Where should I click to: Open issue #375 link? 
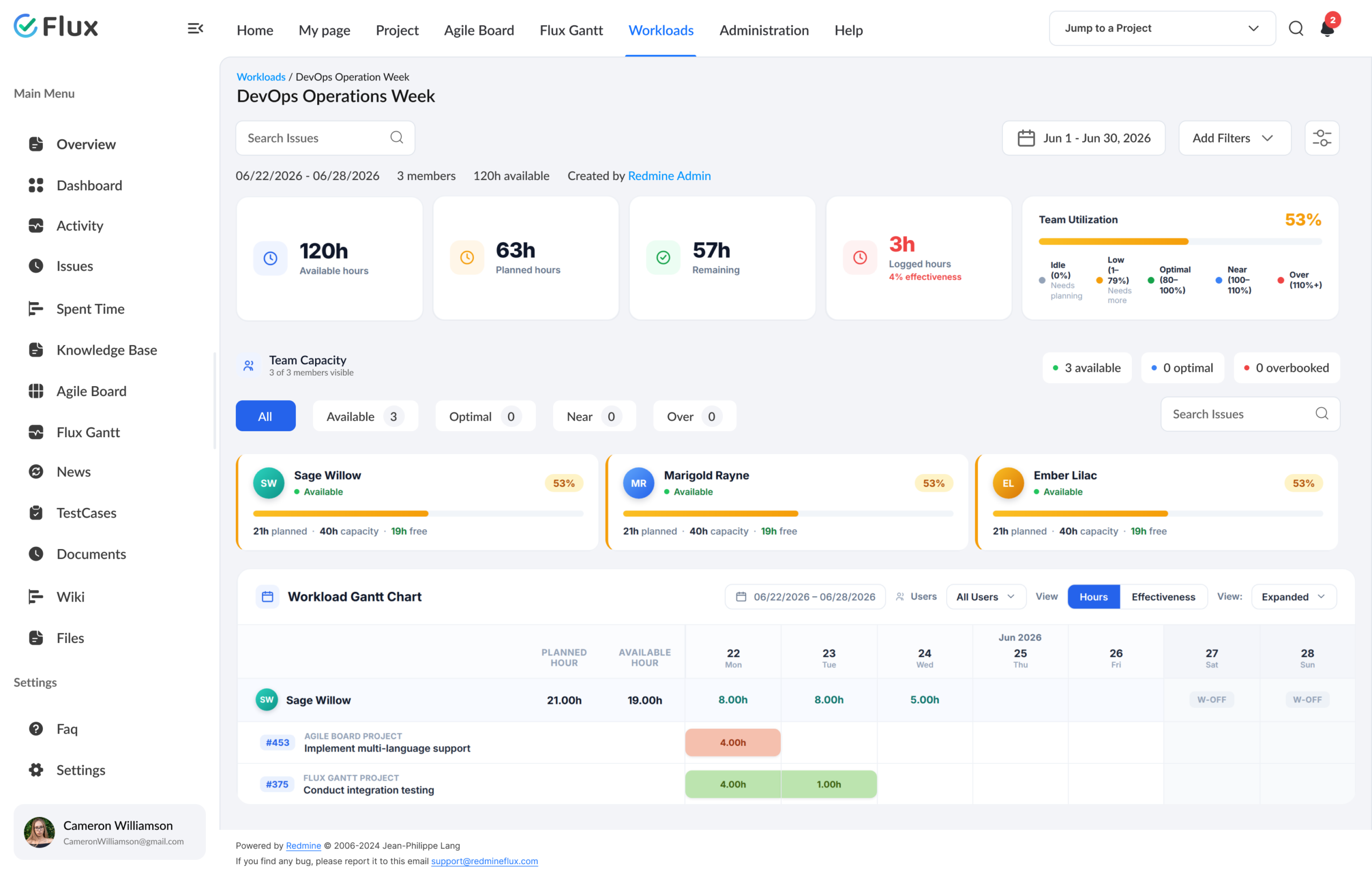coord(277,784)
